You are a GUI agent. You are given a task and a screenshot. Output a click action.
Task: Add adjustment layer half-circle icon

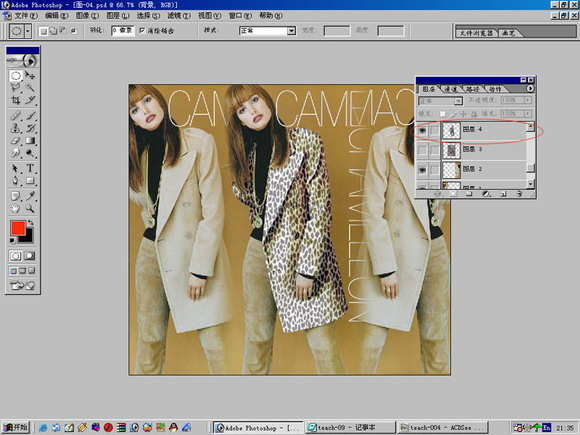pyautogui.click(x=486, y=194)
